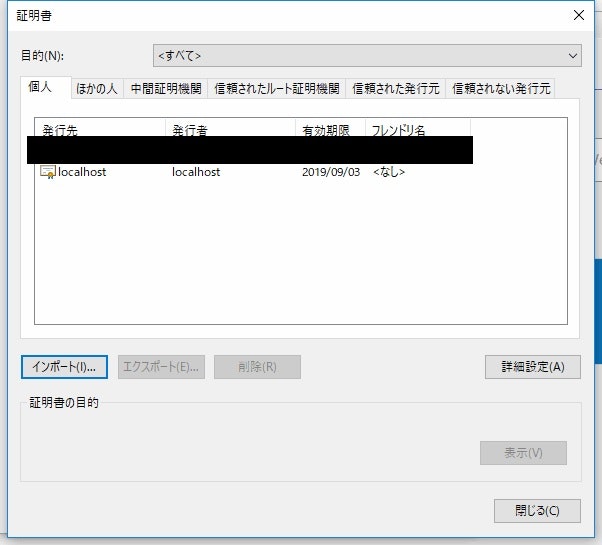The height and width of the screenshot is (545, 602).
Task: Select the 信頼された発行元 tab
Action: [x=395, y=89]
